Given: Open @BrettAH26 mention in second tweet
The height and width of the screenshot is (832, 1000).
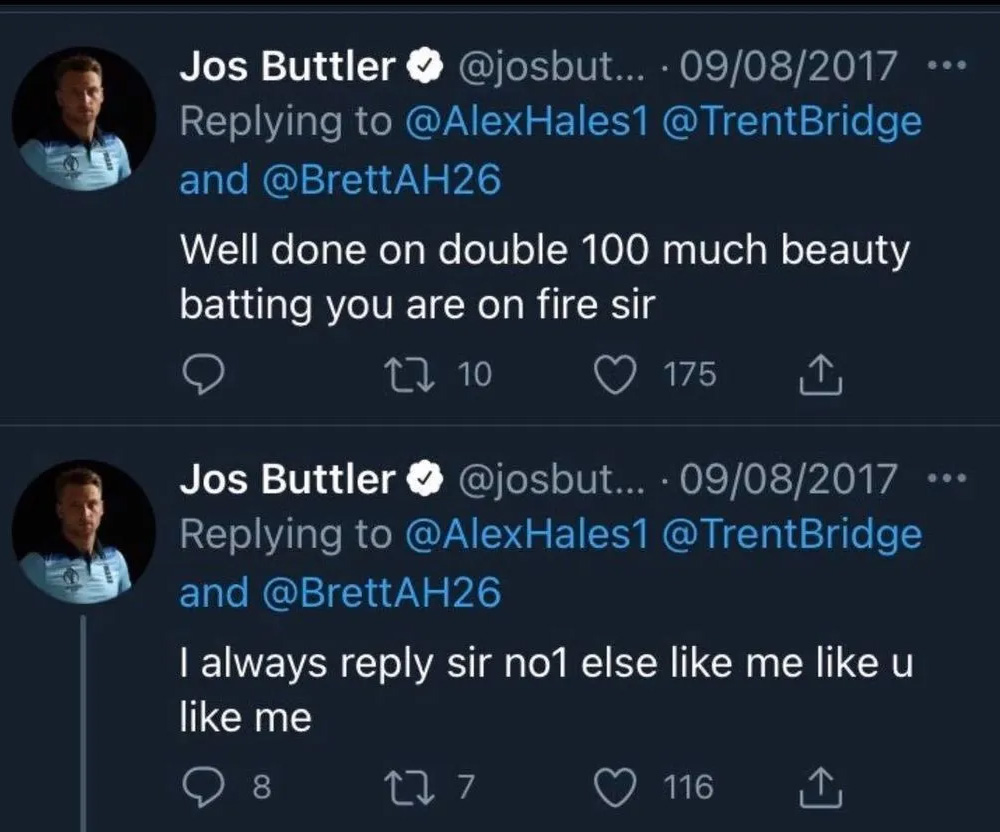Looking at the screenshot, I should (380, 594).
